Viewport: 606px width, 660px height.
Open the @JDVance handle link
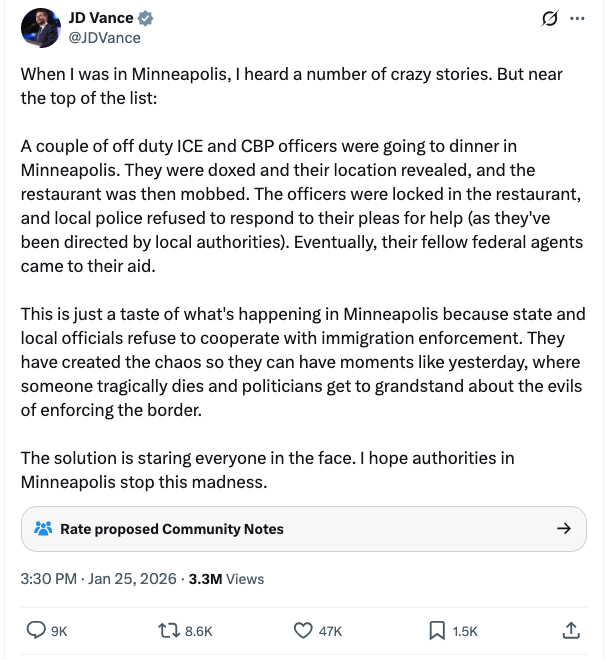point(104,38)
